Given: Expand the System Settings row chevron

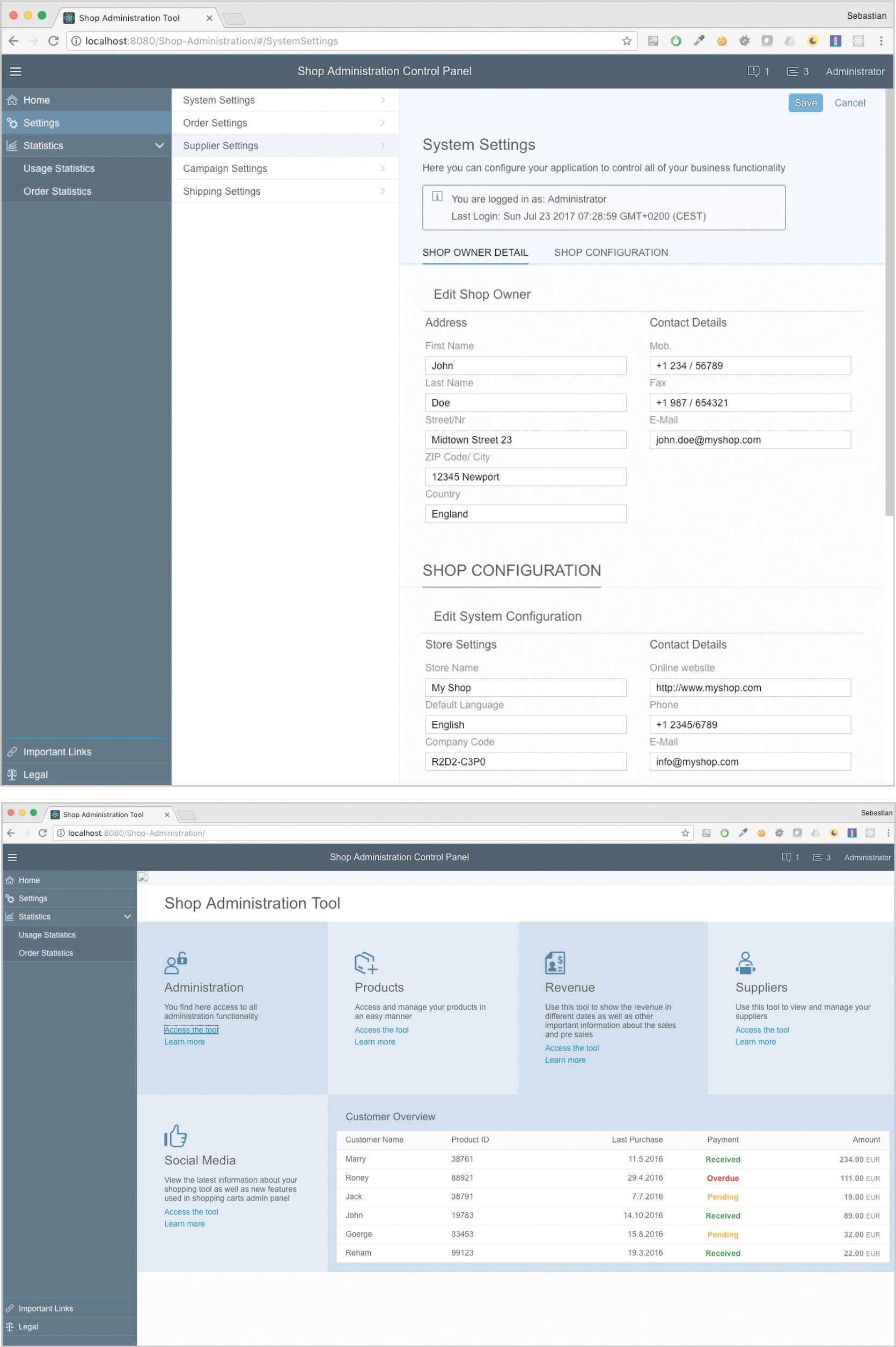Looking at the screenshot, I should pos(383,100).
